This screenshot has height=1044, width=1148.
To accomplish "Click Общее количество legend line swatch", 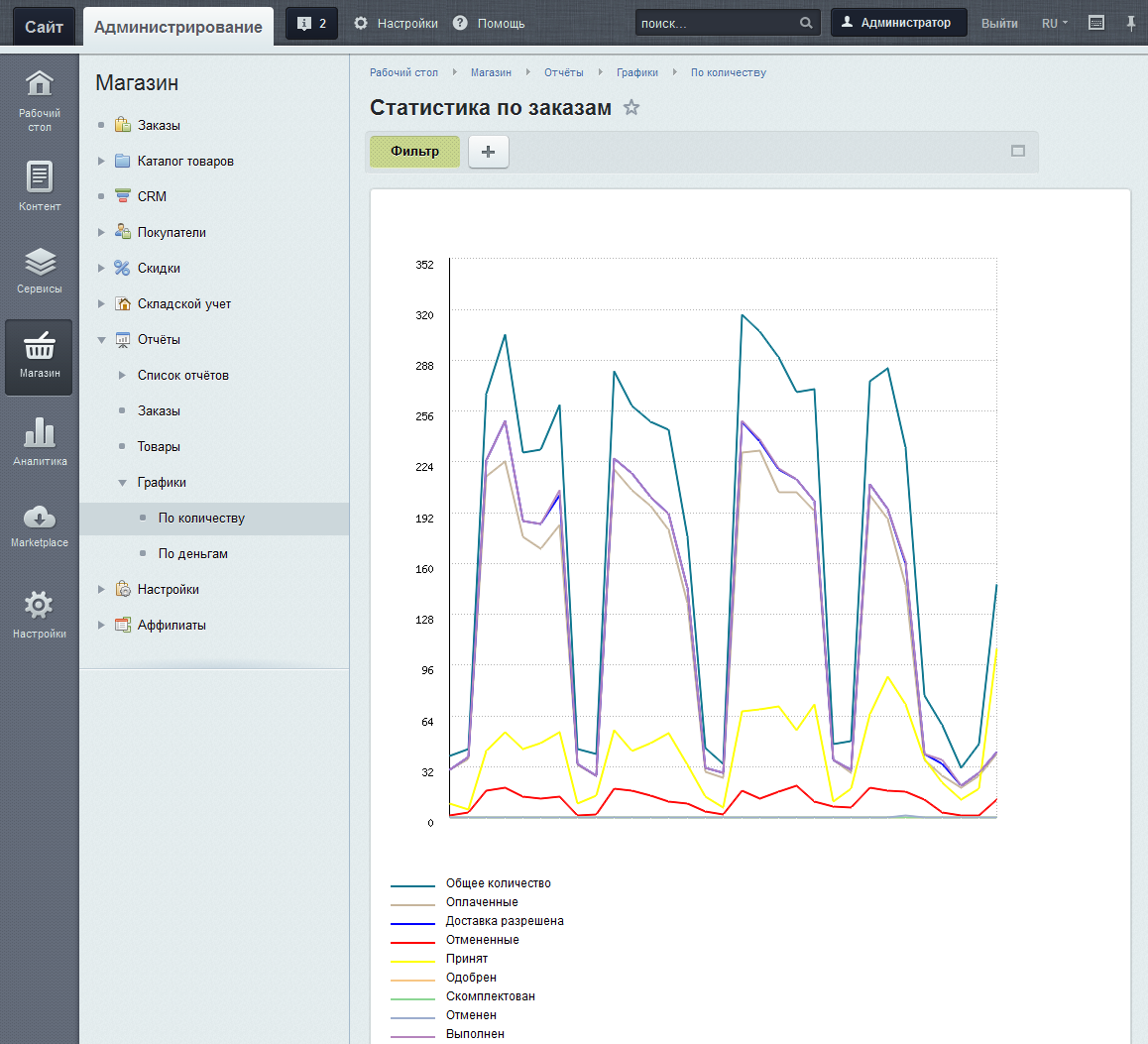I will coord(413,885).
